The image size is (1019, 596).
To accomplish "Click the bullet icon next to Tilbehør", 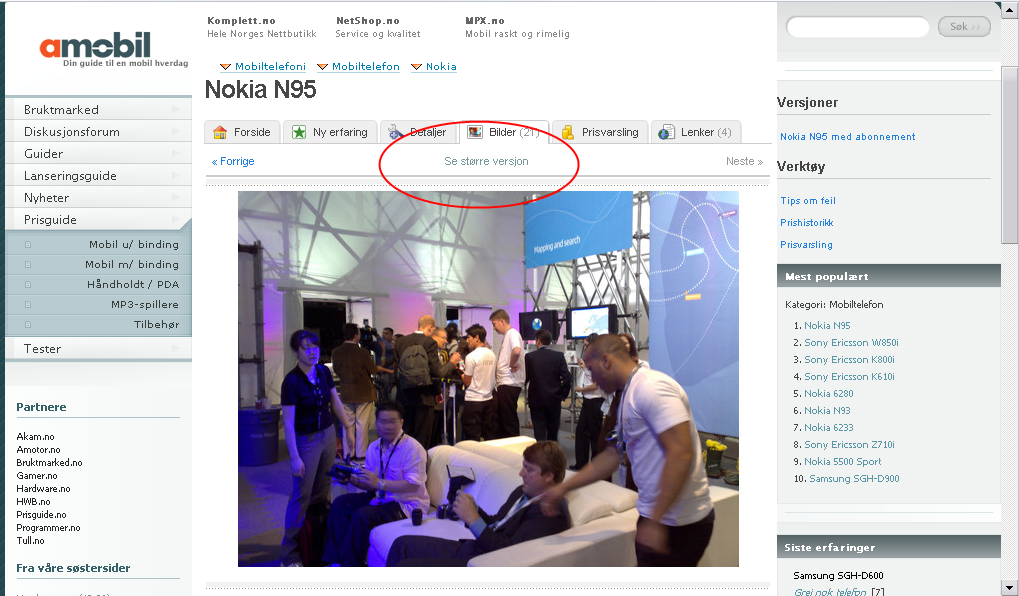I will (28, 324).
